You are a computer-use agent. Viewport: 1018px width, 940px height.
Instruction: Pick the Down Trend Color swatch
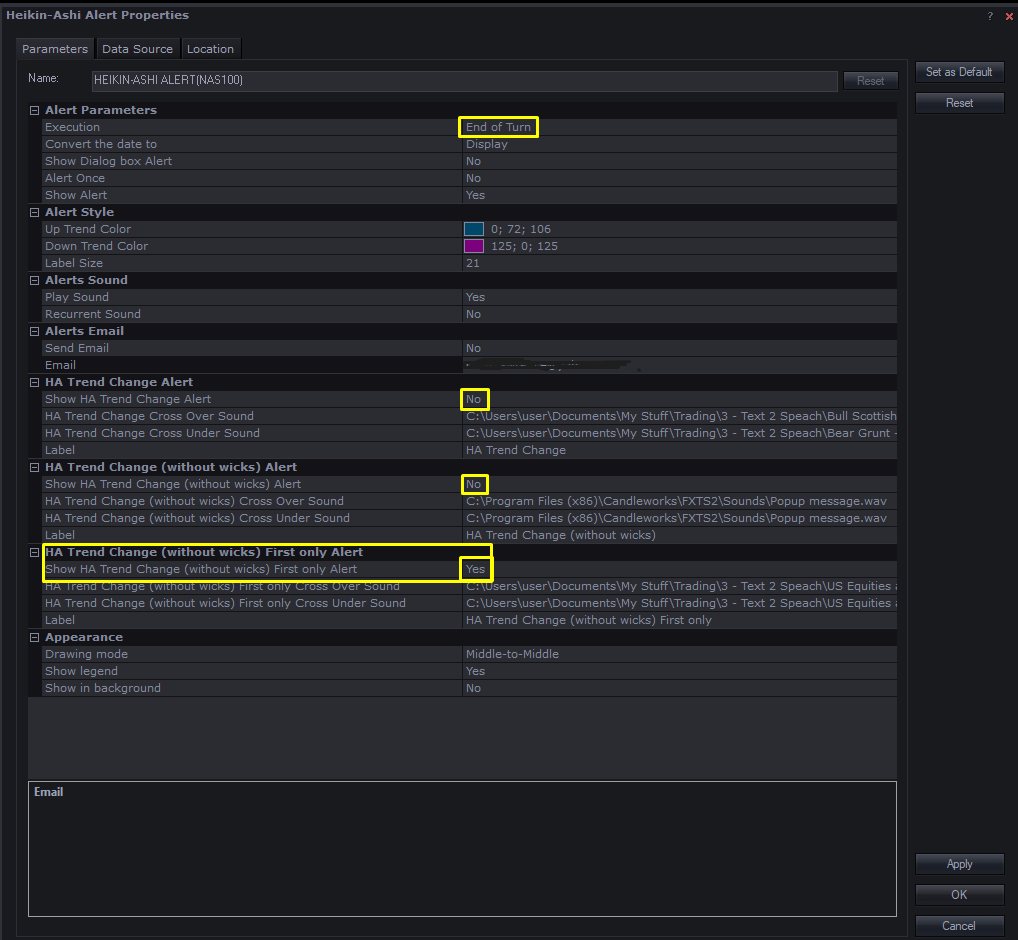pyautogui.click(x=474, y=246)
